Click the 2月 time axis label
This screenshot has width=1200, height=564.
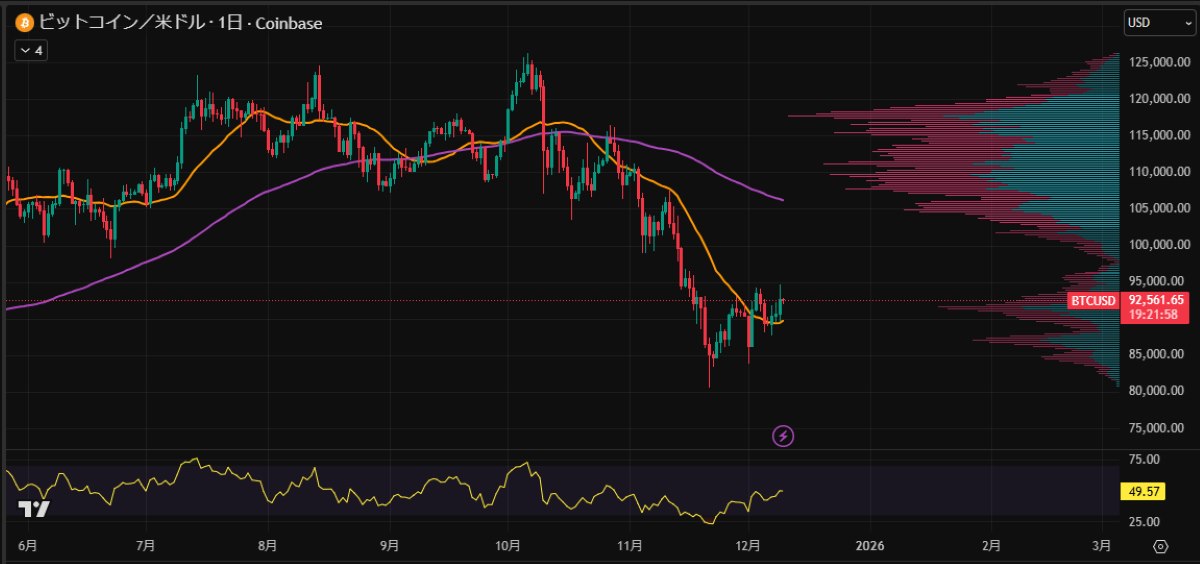(990, 546)
